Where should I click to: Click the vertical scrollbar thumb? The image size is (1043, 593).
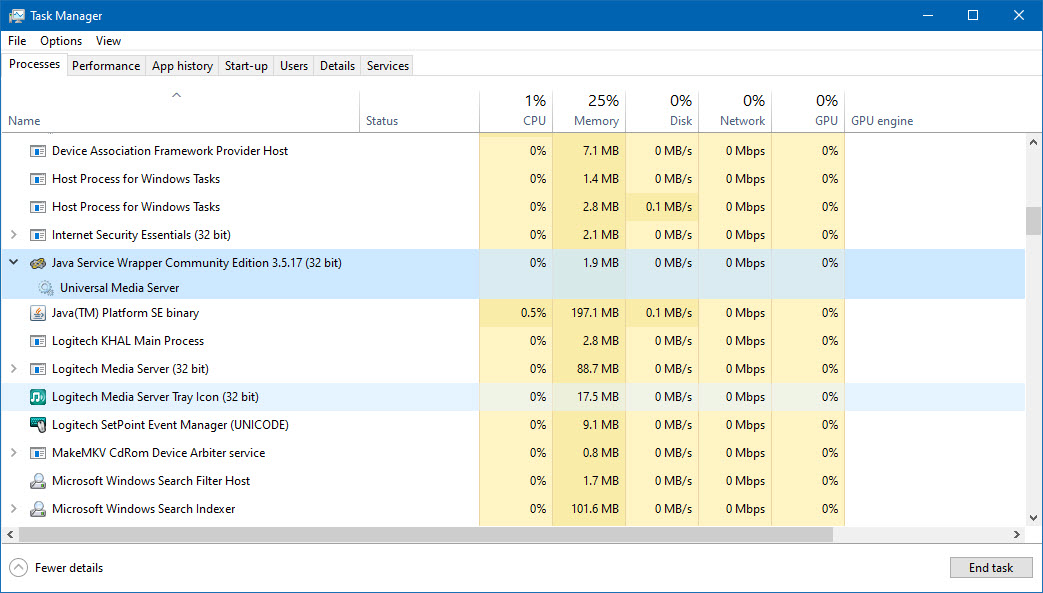coord(1033,221)
